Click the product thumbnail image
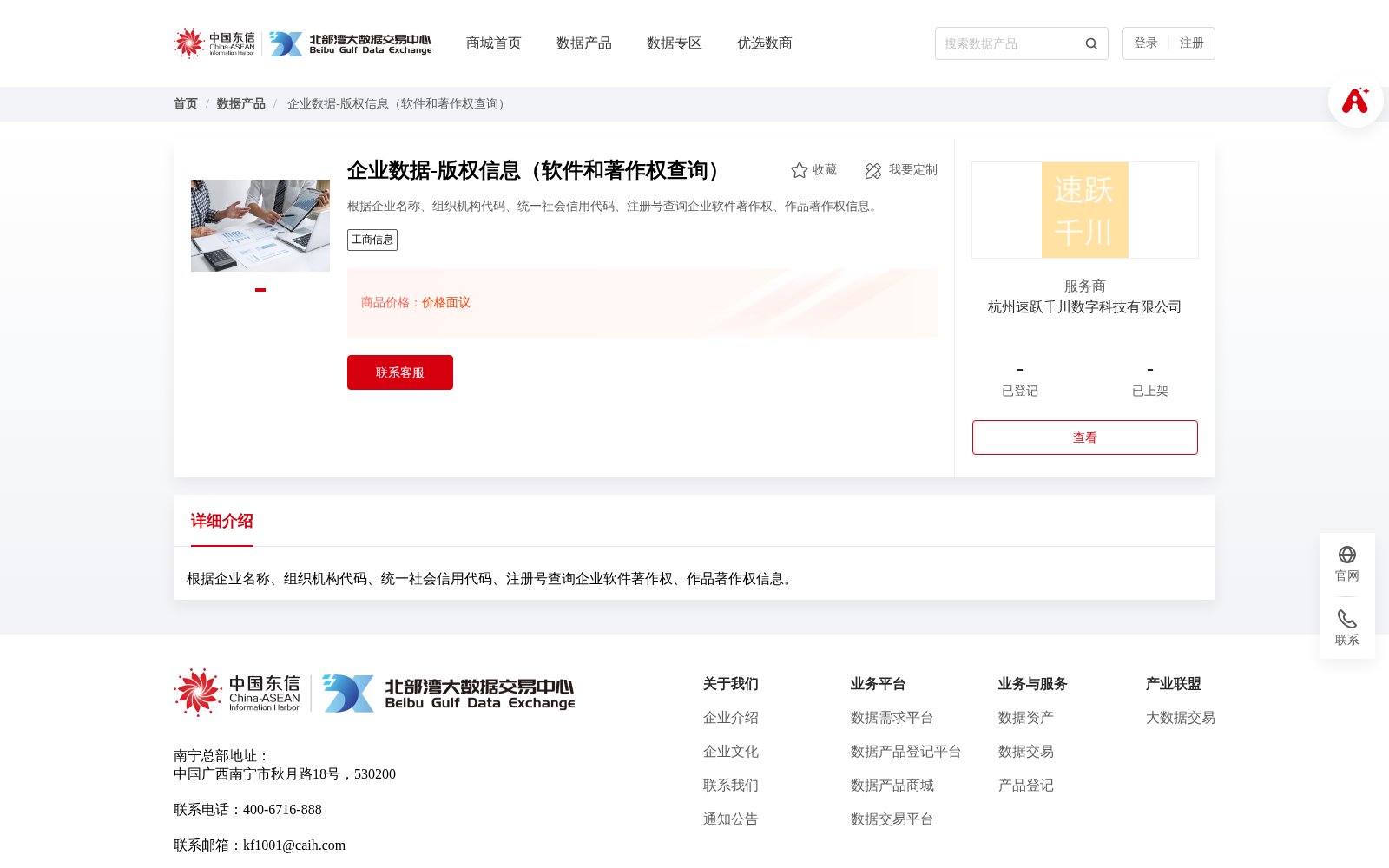 click(260, 226)
